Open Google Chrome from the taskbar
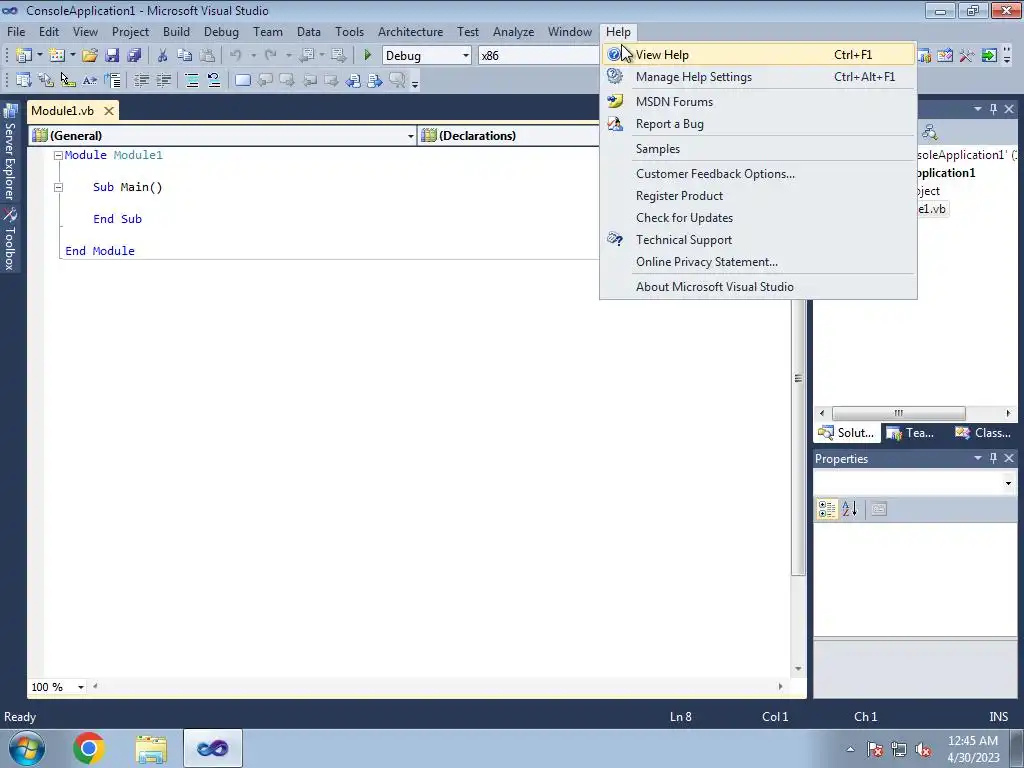The height and width of the screenshot is (768, 1024). tap(89, 748)
